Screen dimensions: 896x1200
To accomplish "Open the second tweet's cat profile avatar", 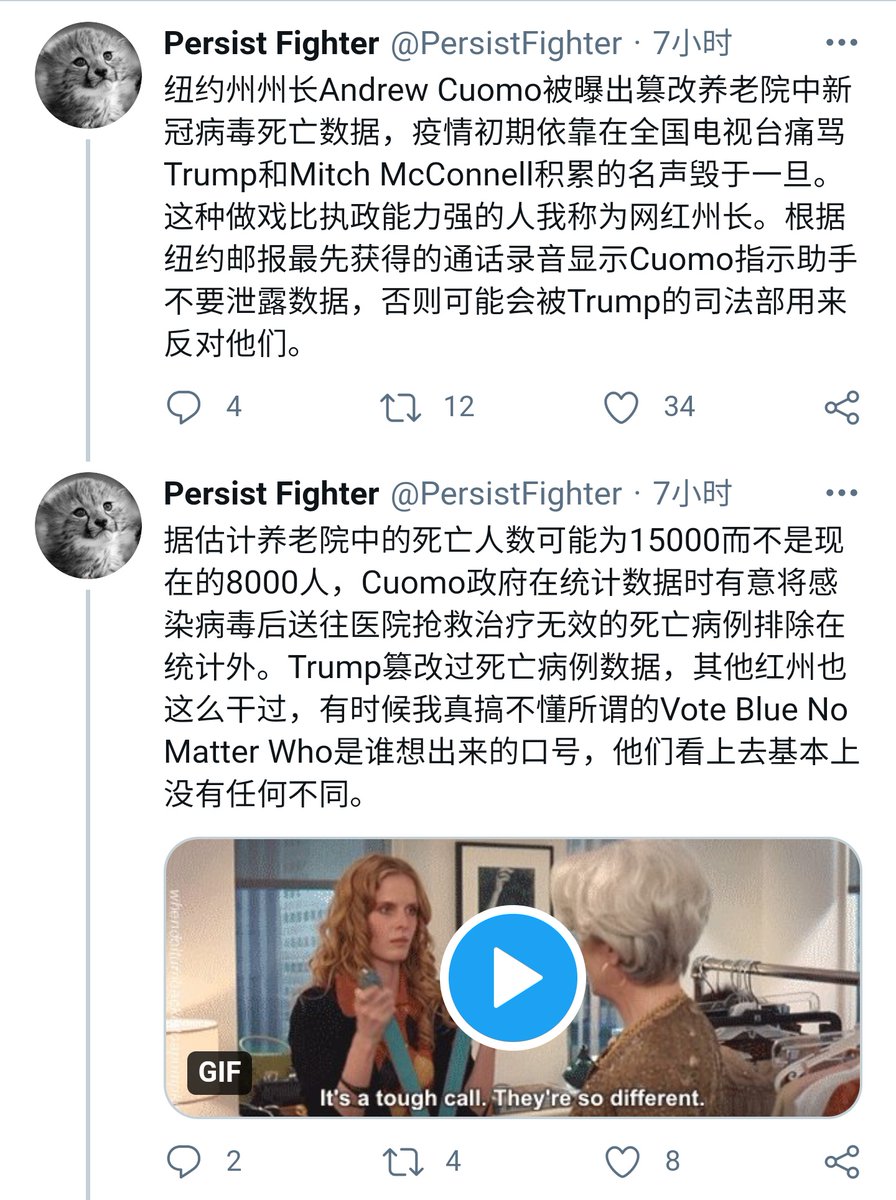I will 88,525.
